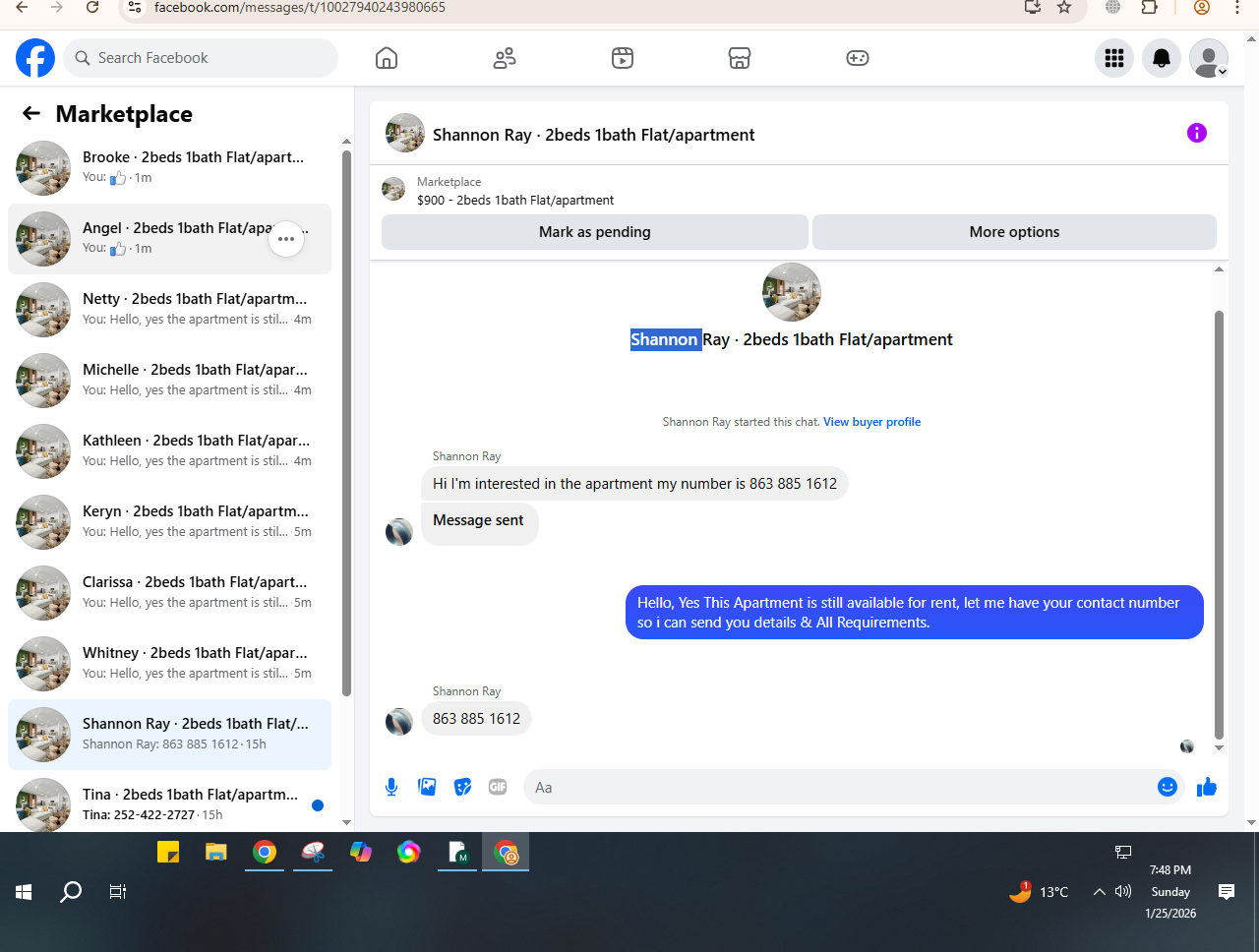Screen dimensions: 1259x952
Task: Open Tina unread conversation
Action: (x=169, y=803)
